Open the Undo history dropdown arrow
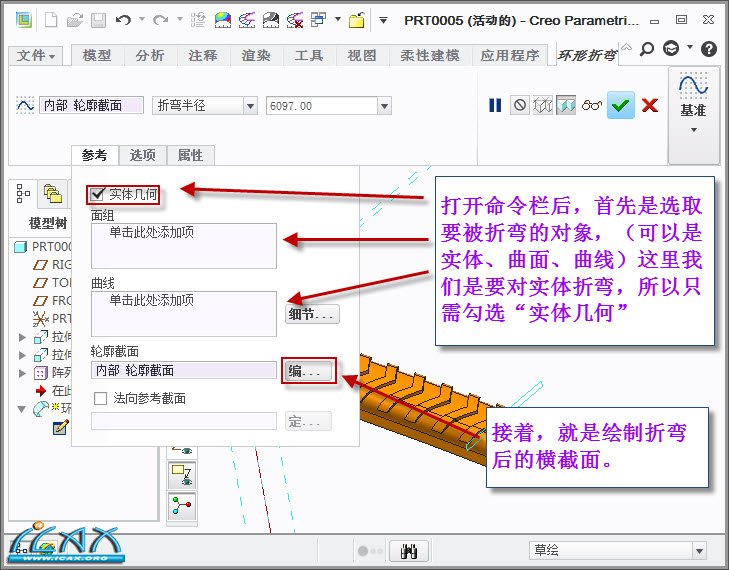 [x=142, y=20]
